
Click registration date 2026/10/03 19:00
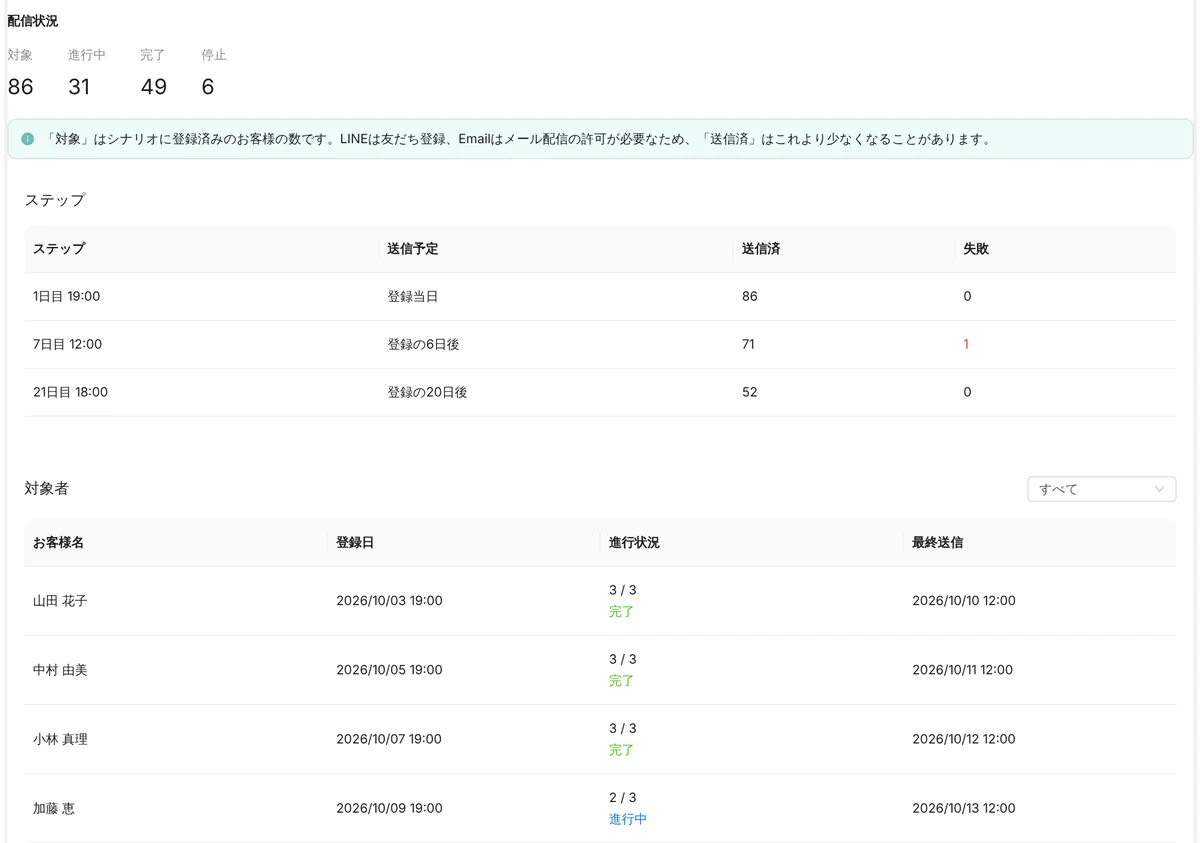(x=389, y=601)
